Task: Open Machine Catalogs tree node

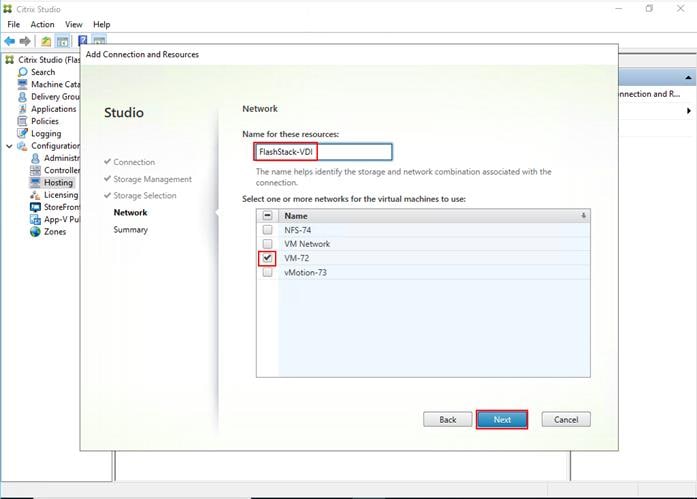Action: (x=55, y=84)
